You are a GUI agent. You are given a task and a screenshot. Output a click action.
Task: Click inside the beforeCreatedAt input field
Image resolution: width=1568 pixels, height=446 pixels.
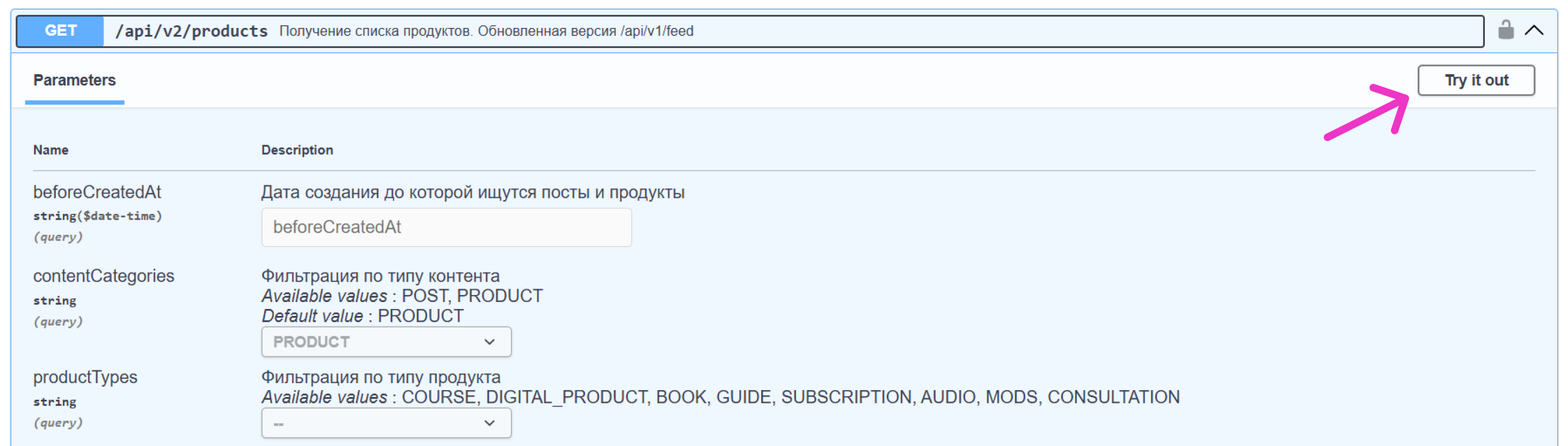click(446, 227)
